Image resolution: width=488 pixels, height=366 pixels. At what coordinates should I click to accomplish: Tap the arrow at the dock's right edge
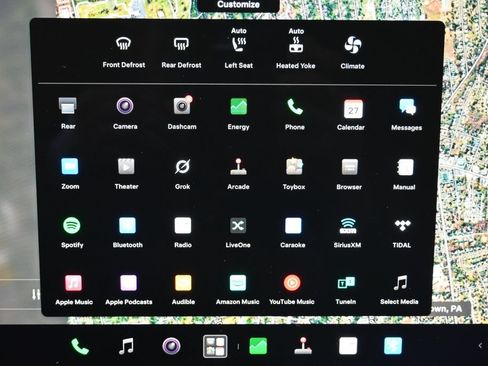[x=480, y=346]
